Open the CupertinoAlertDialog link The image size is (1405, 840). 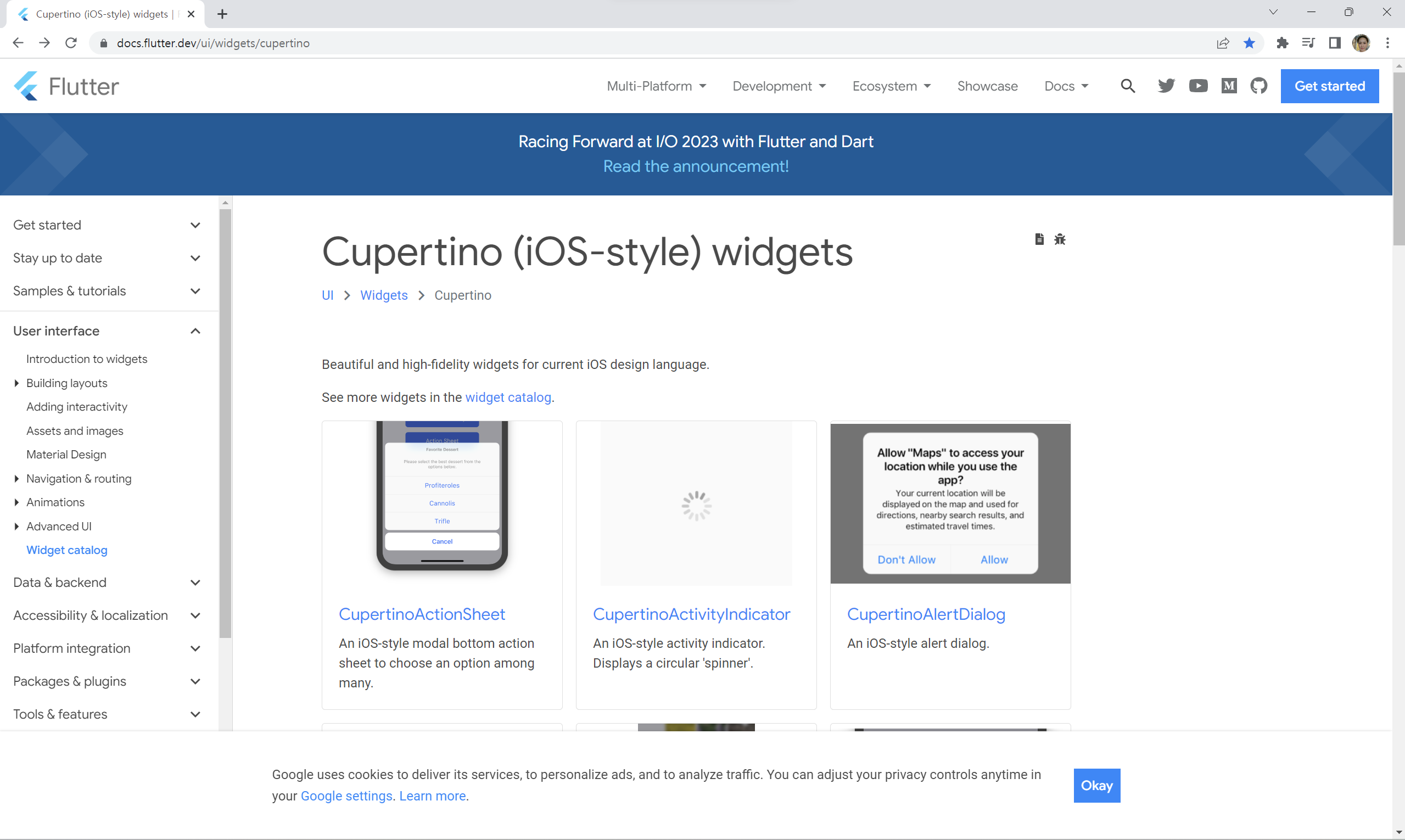pos(926,614)
